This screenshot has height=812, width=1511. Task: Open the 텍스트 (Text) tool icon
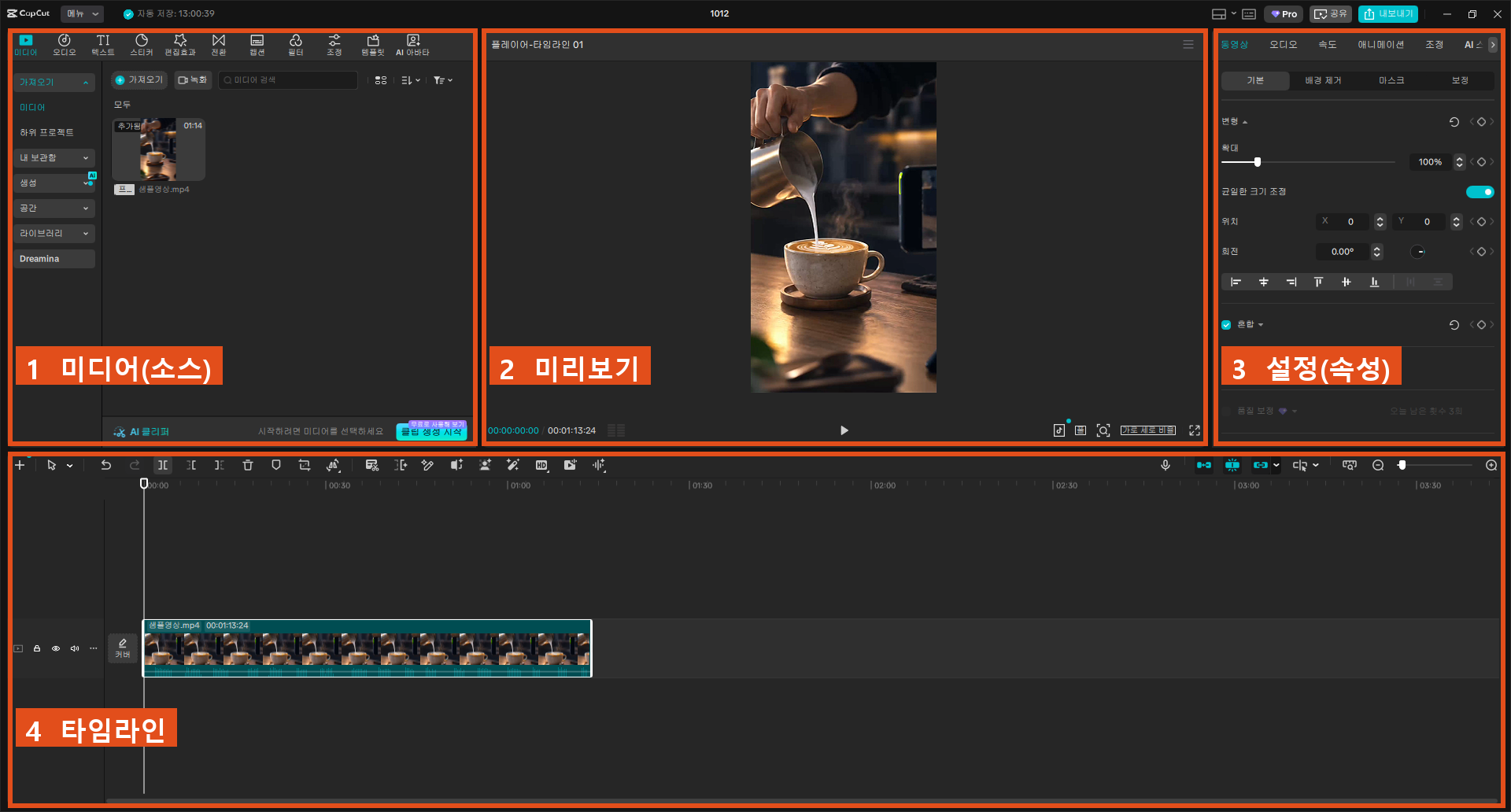pyautogui.click(x=103, y=45)
